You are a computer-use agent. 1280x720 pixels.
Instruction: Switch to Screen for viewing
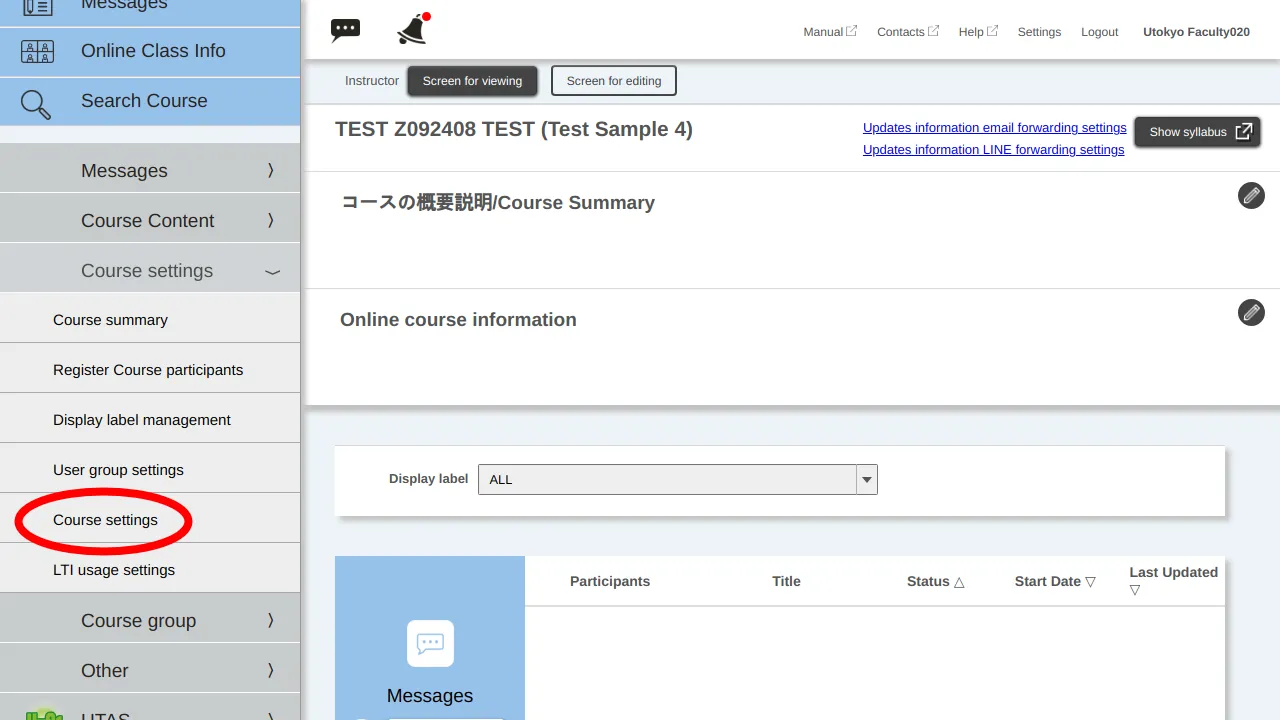[x=472, y=81]
